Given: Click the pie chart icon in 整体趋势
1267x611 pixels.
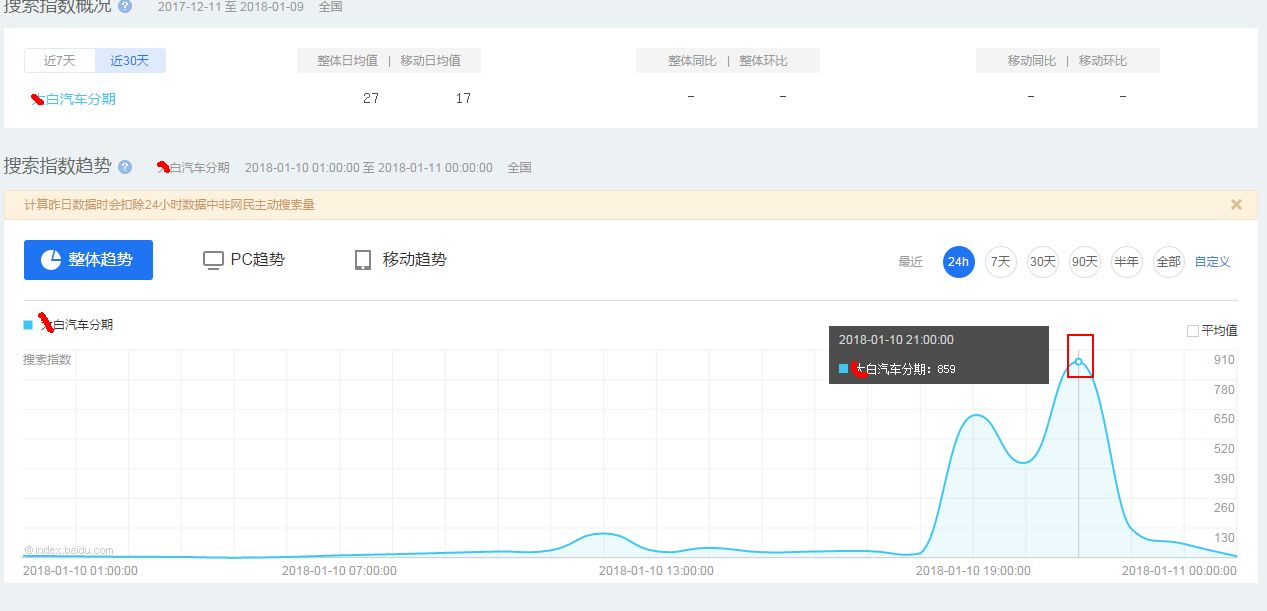Looking at the screenshot, I should pyautogui.click(x=52, y=260).
